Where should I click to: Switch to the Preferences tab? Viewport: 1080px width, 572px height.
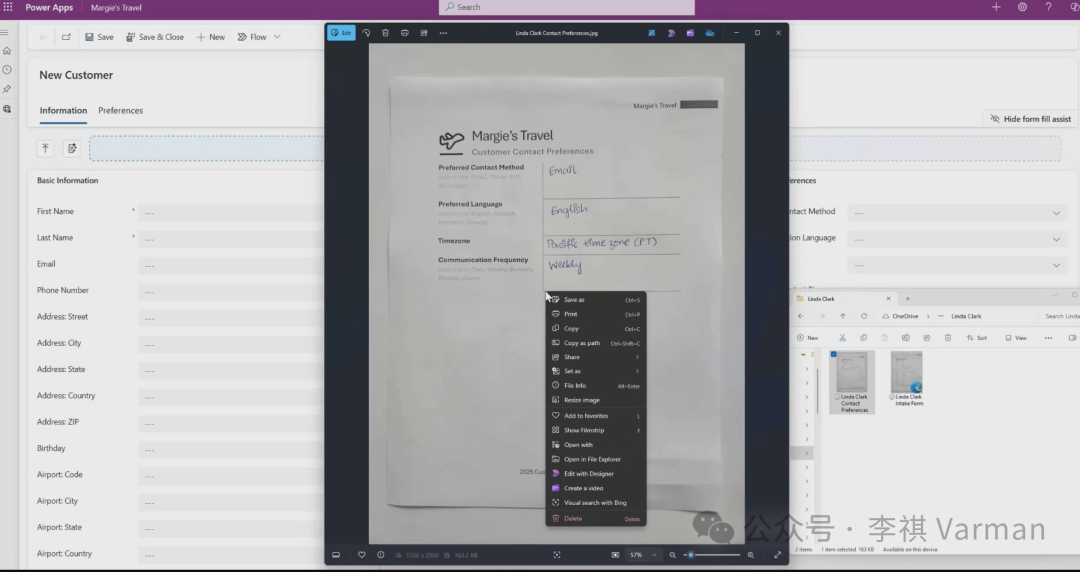point(121,110)
